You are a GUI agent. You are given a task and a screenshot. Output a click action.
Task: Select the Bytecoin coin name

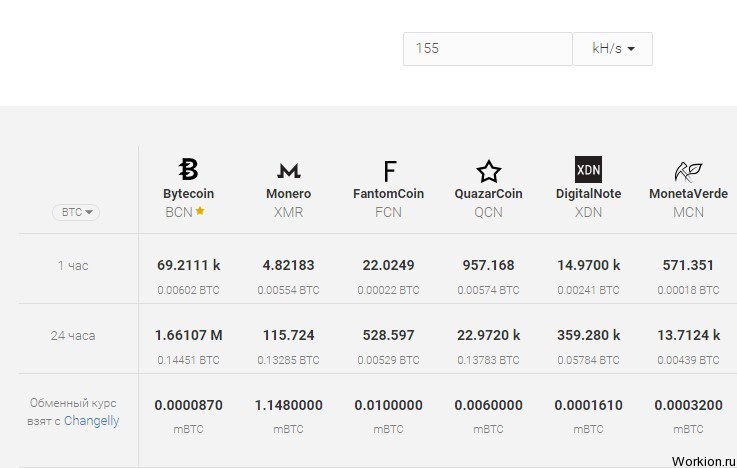tap(188, 194)
